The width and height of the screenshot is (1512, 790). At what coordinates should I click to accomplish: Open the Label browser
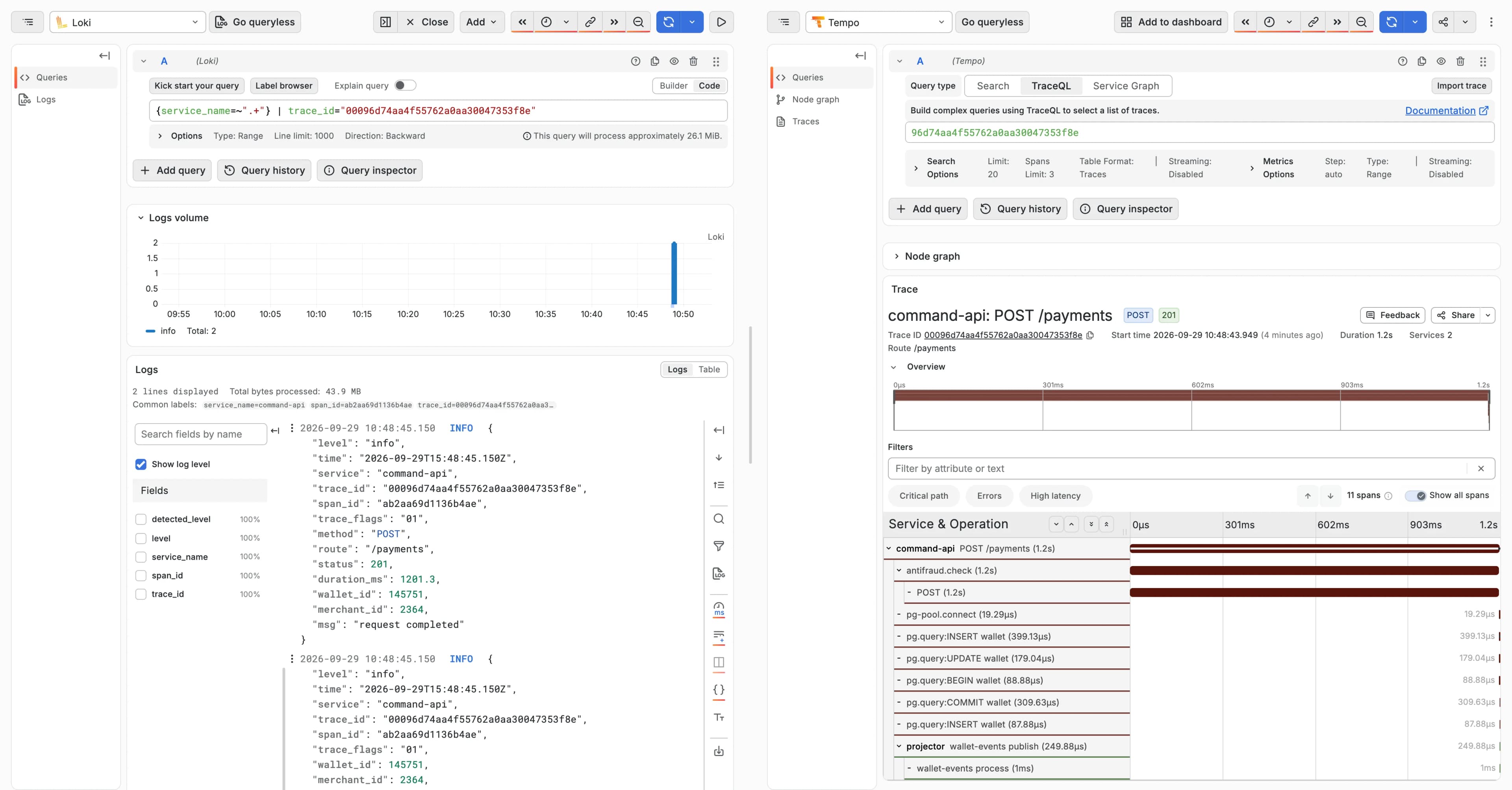[283, 86]
